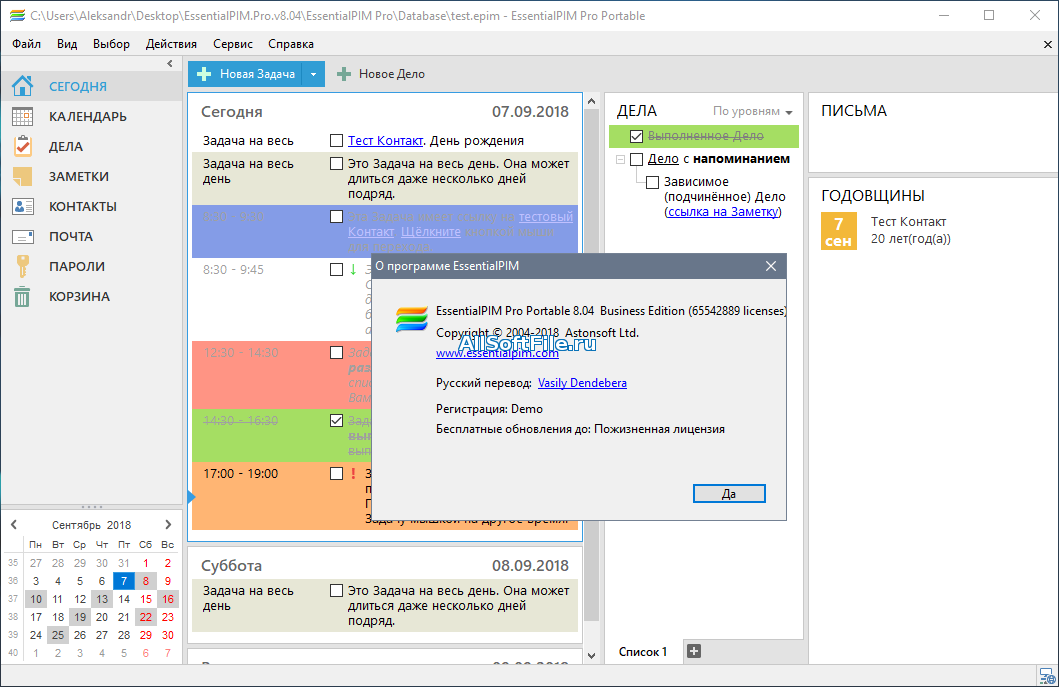Click network status icon in status bar

point(1047,676)
